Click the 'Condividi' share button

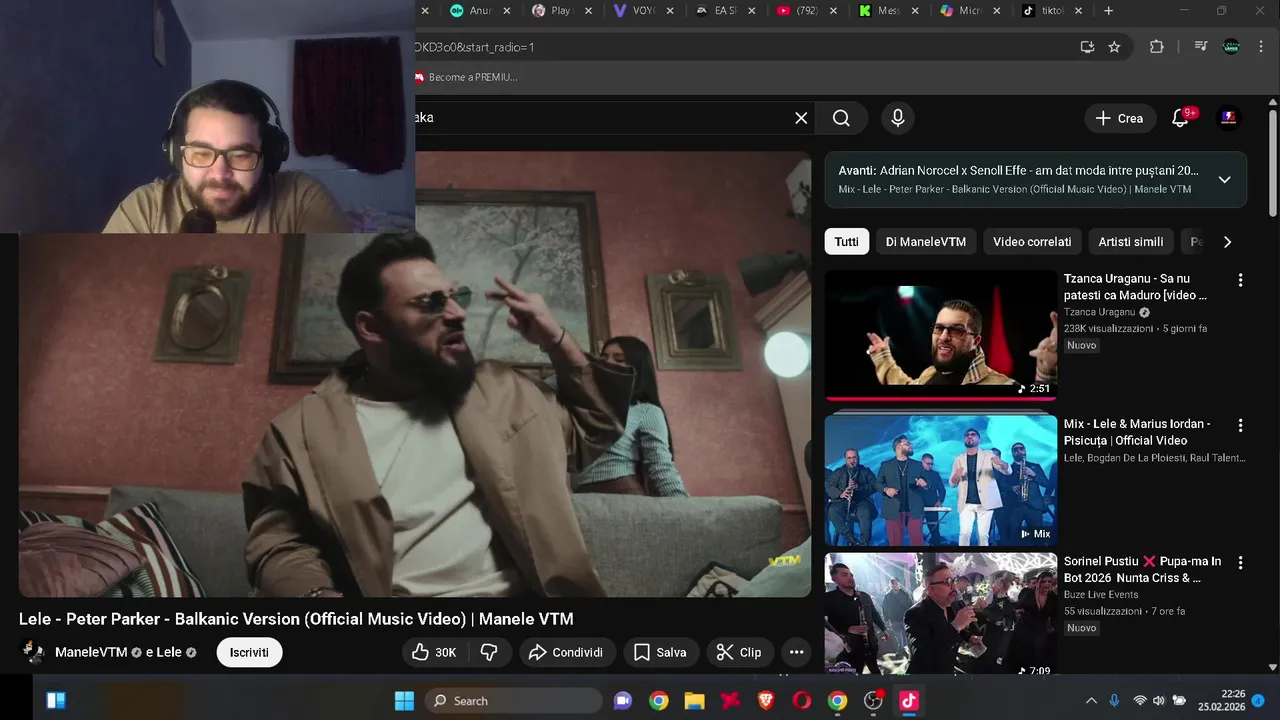pyautogui.click(x=566, y=652)
